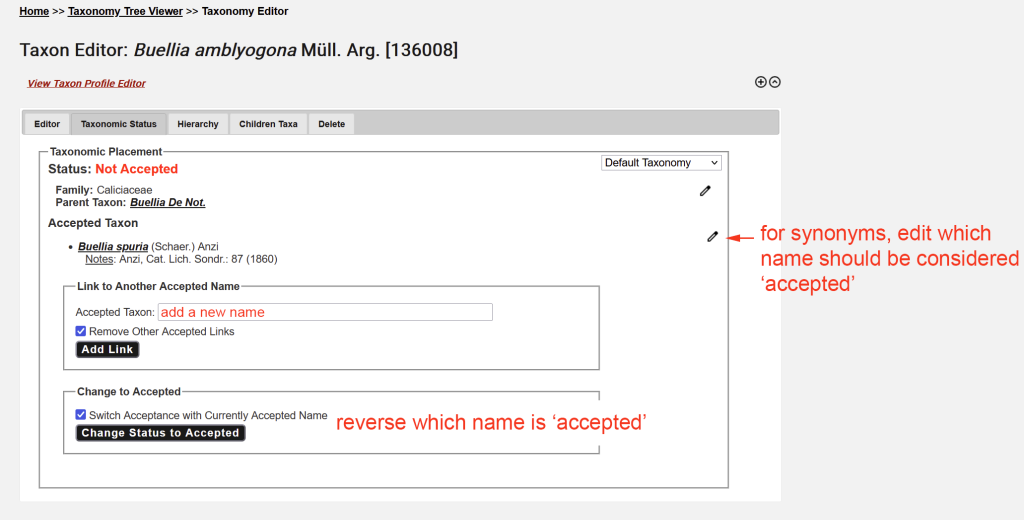Click the collapse-all chevron icon
This screenshot has width=1024, height=520.
[774, 82]
